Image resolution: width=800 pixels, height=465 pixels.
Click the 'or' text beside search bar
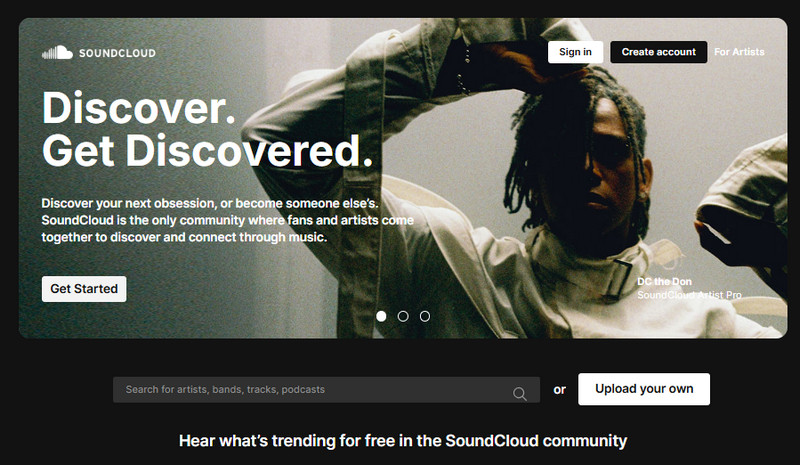click(x=560, y=390)
